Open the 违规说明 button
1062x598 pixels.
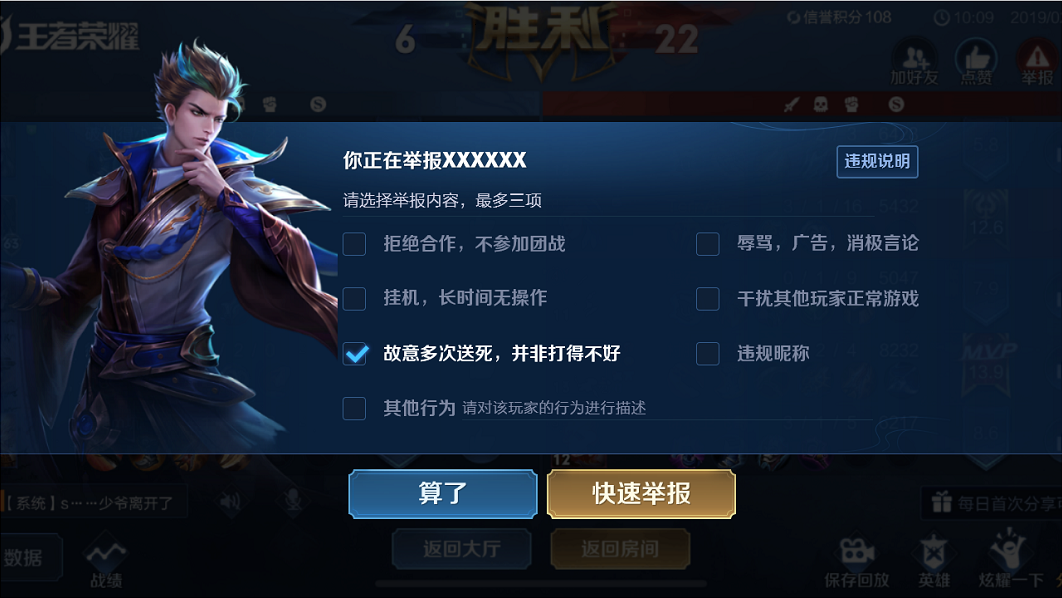(x=877, y=161)
